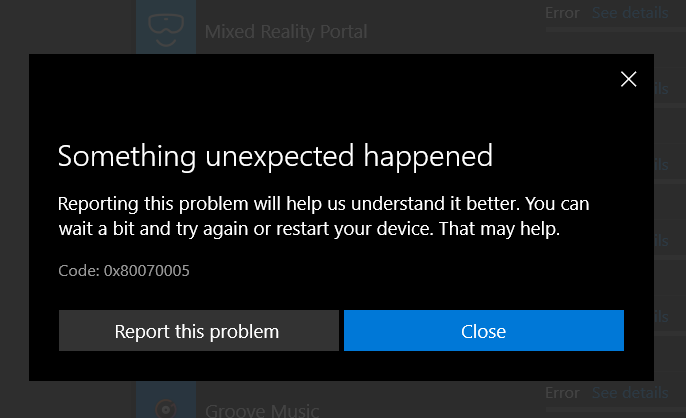
Task: Select the Groove Music app name
Action: pos(262,410)
